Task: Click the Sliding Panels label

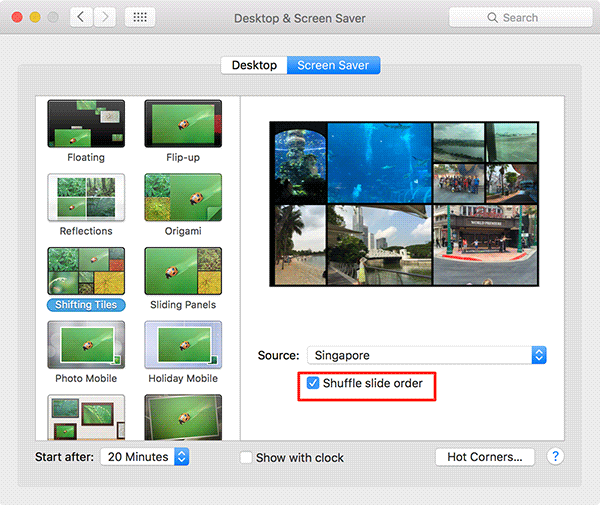Action: point(183,305)
